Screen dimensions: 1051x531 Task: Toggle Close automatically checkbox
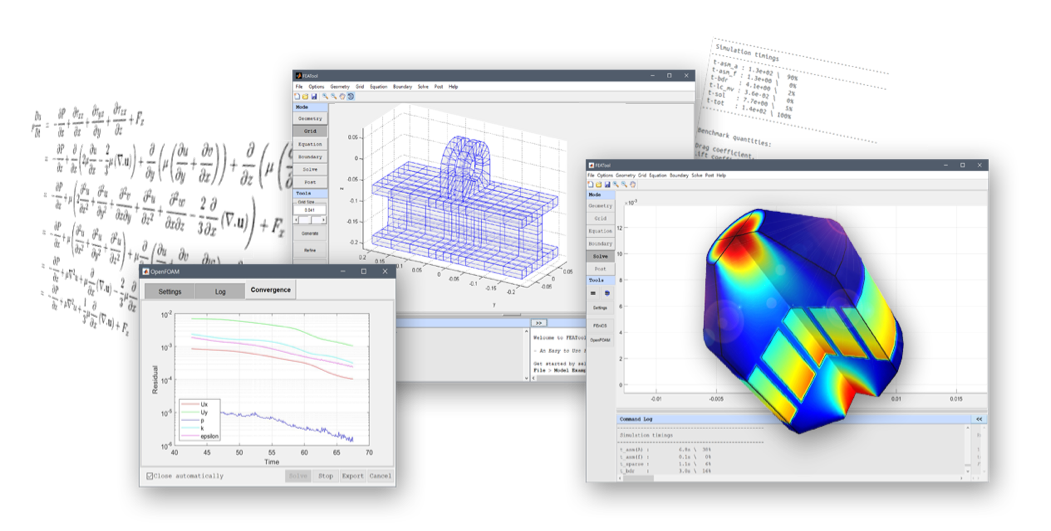(x=149, y=476)
